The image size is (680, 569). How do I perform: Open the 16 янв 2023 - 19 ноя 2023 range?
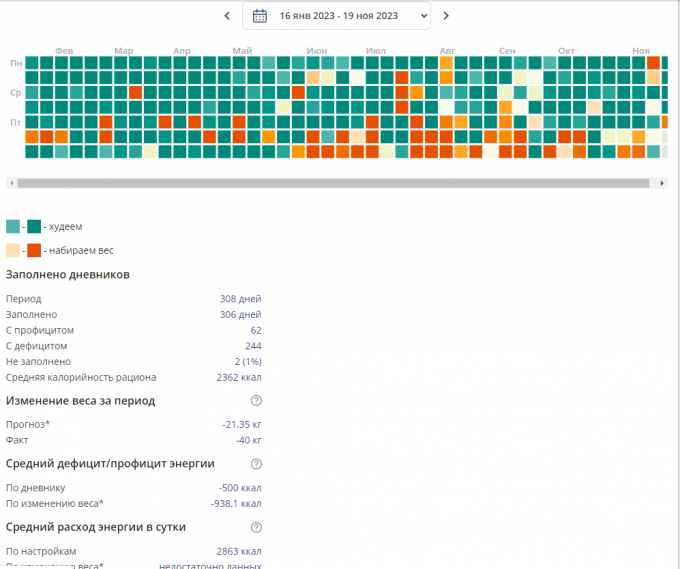(x=338, y=16)
